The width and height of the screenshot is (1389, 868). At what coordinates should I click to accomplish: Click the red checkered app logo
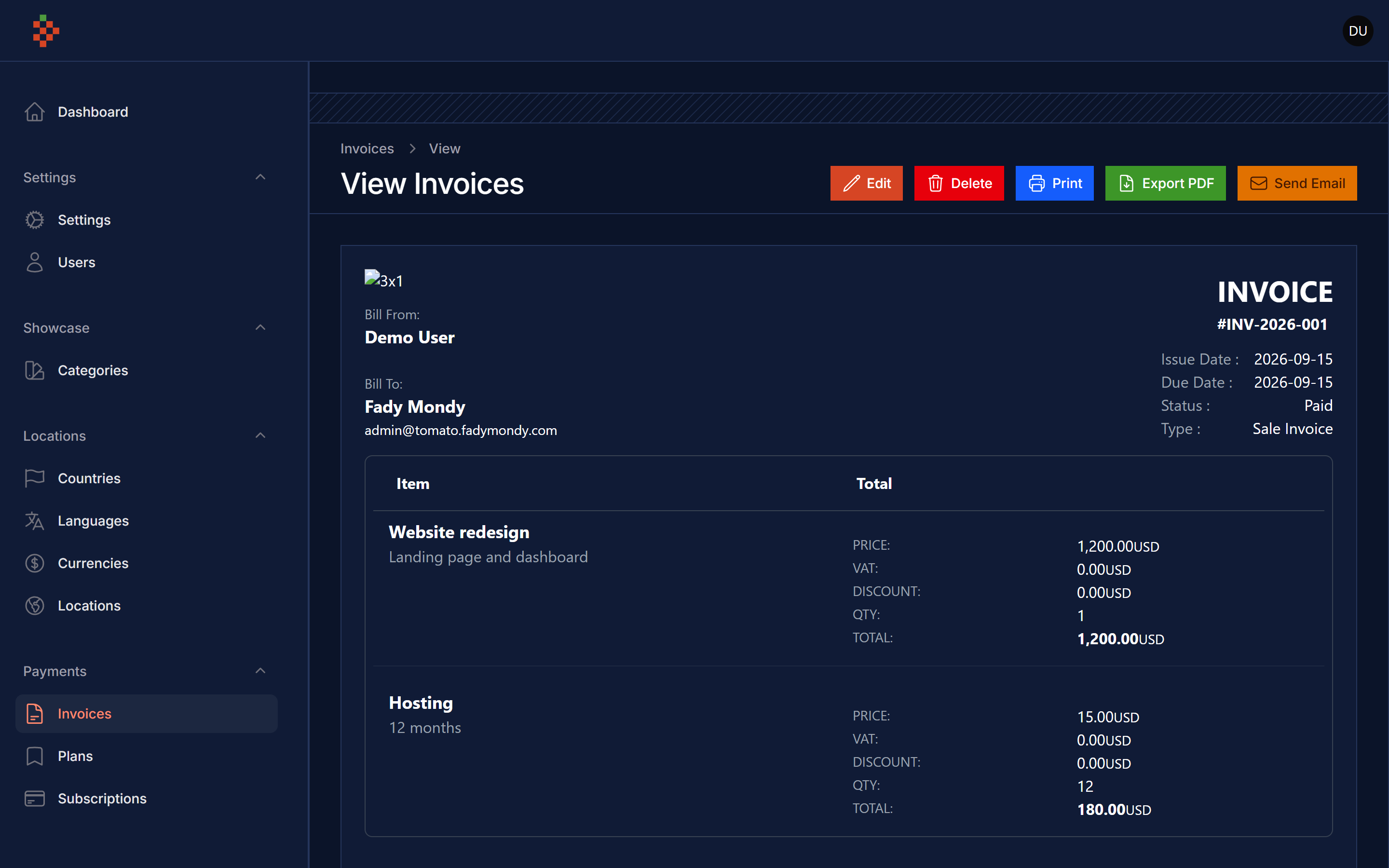click(x=46, y=30)
